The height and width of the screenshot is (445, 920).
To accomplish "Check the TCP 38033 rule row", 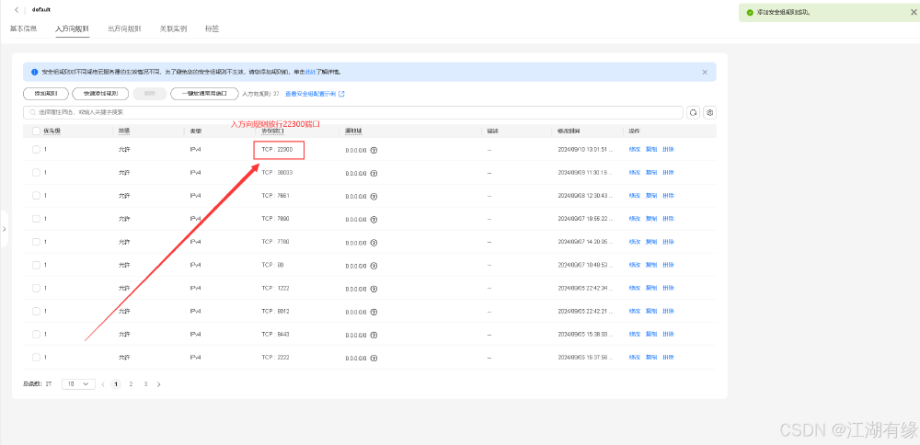I will 36,173.
